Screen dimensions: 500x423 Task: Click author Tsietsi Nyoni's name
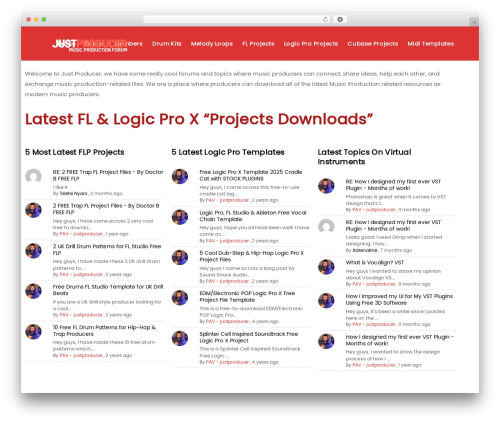click(x=73, y=194)
